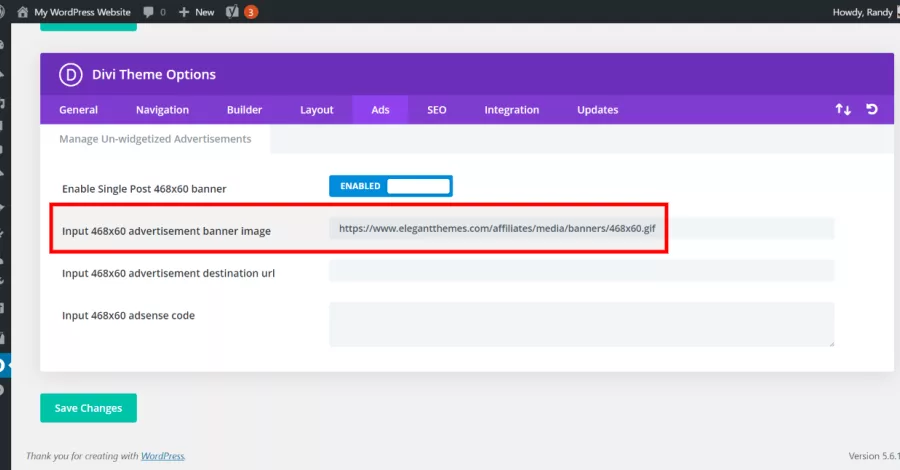Viewport: 900px width, 470px height.
Task: Click the reset options circular arrow icon
Action: [872, 109]
